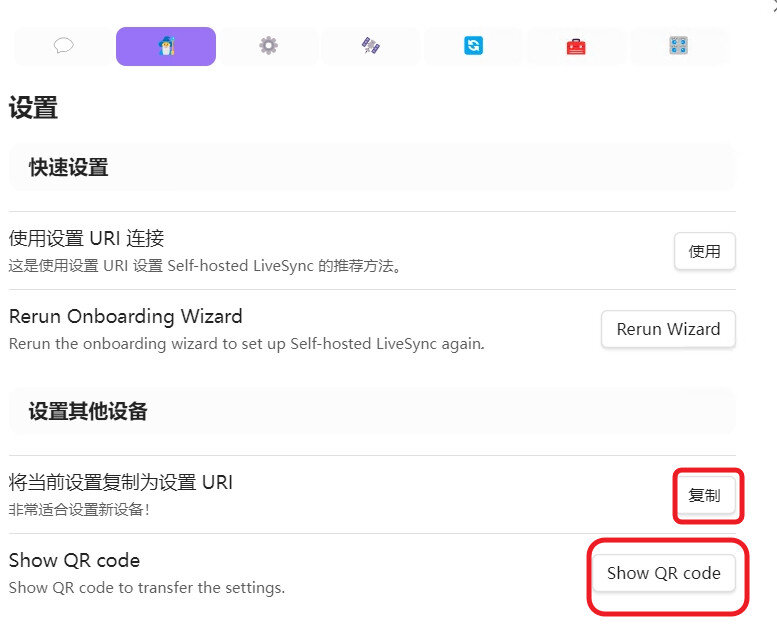Open the speech bubble update notes tab
The width and height of the screenshot is (777, 630).
tap(64, 46)
